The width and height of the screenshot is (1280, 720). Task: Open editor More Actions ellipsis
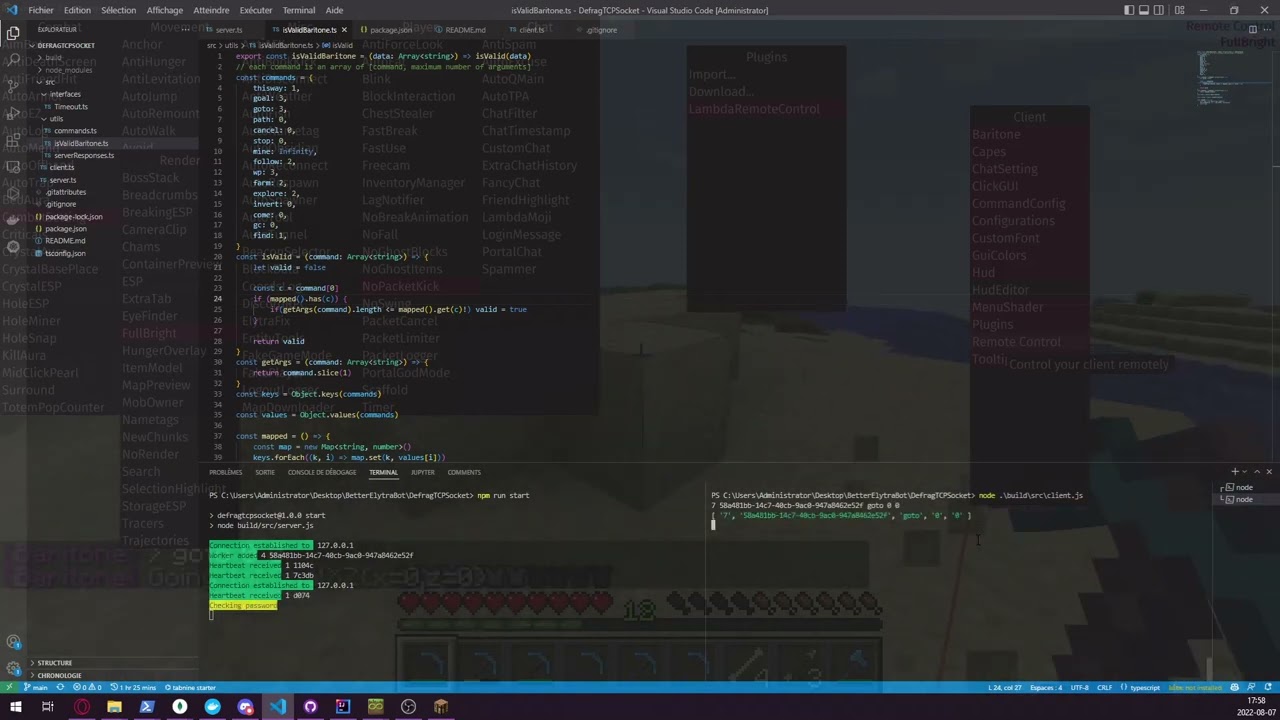(x=1267, y=29)
